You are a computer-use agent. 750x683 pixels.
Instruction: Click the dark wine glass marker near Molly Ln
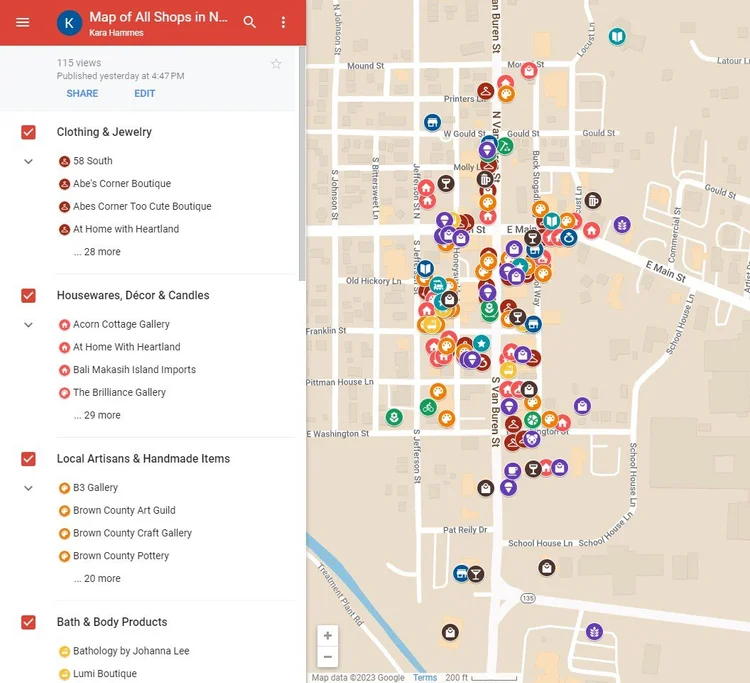coord(446,183)
